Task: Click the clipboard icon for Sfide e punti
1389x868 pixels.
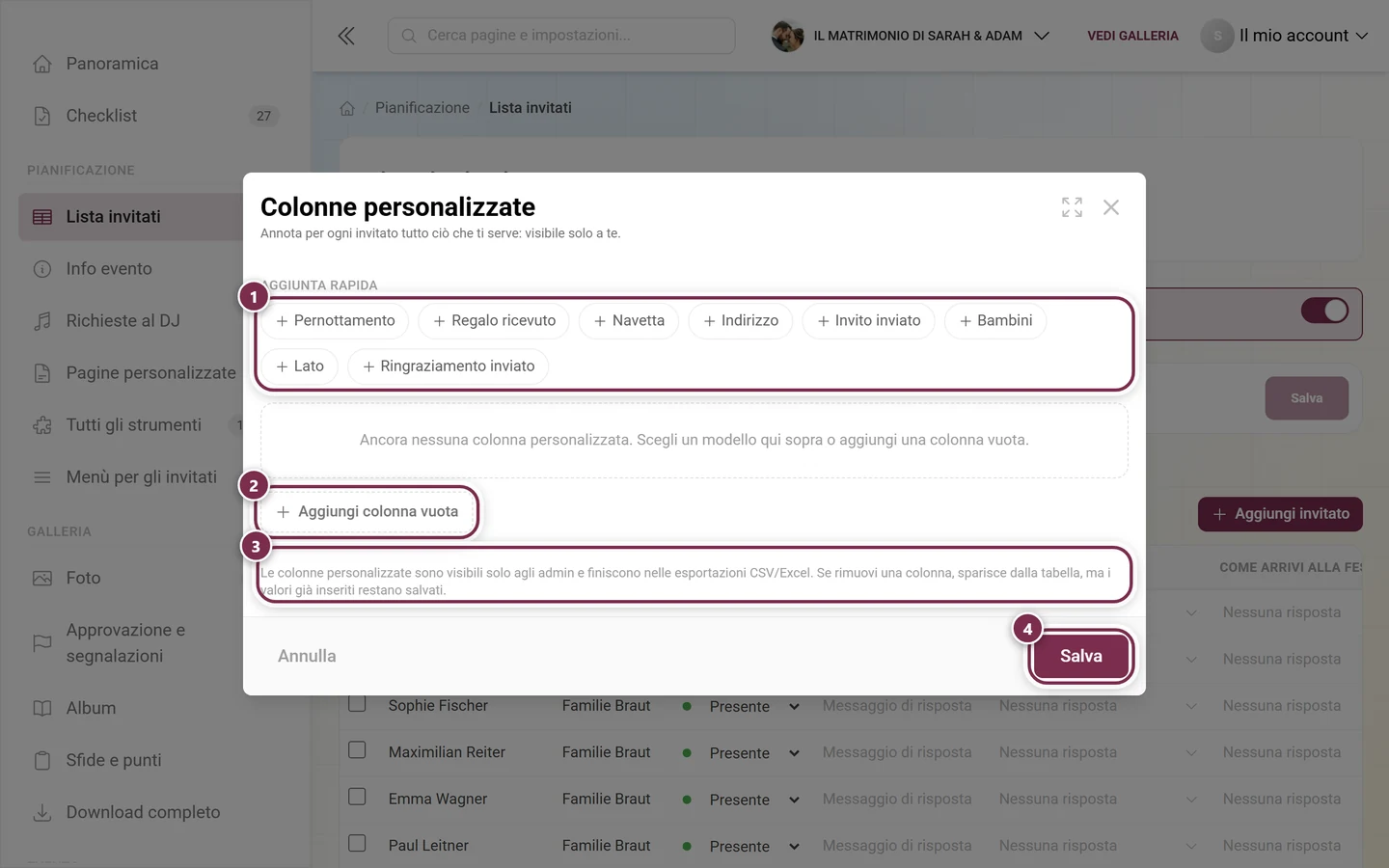Action: 42,760
